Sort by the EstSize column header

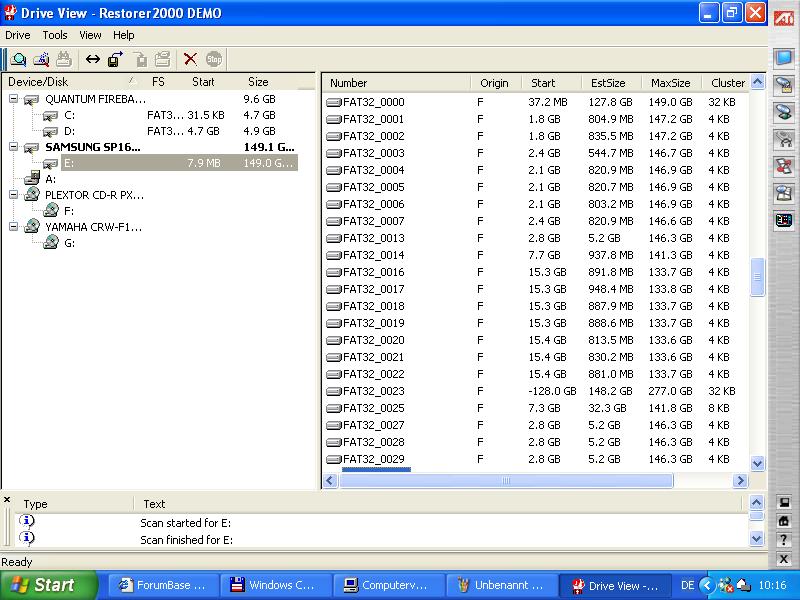tap(611, 83)
